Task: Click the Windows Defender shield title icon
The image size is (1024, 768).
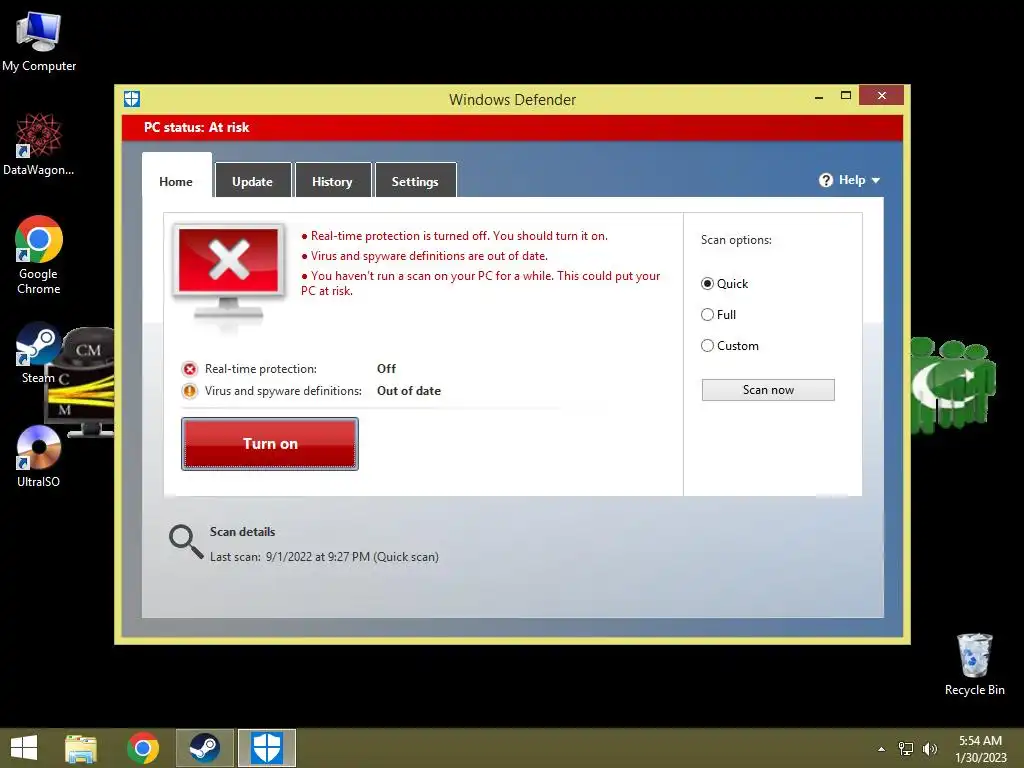Action: [x=132, y=99]
